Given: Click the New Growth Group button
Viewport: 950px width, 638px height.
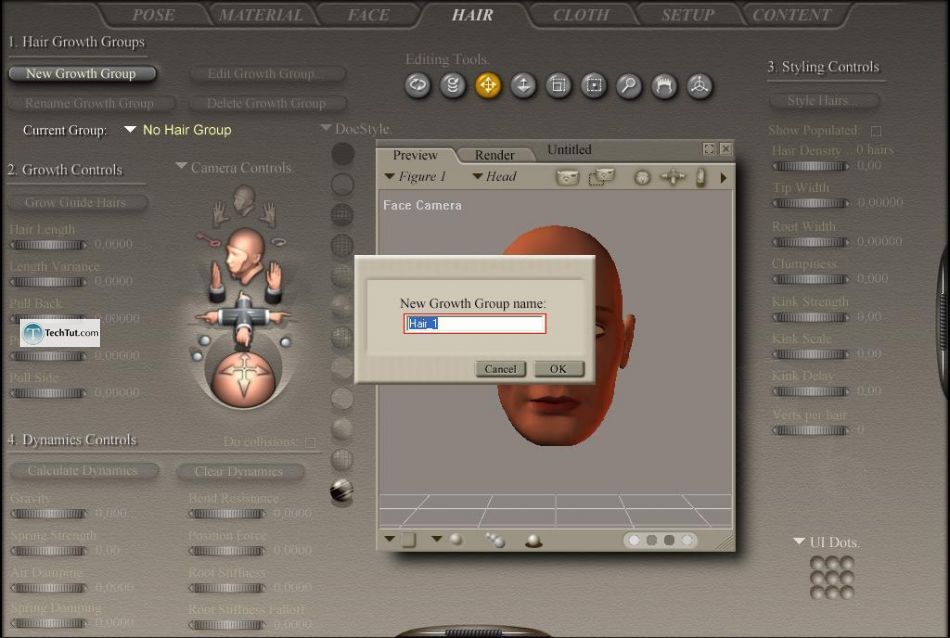Looking at the screenshot, I should tap(82, 73).
